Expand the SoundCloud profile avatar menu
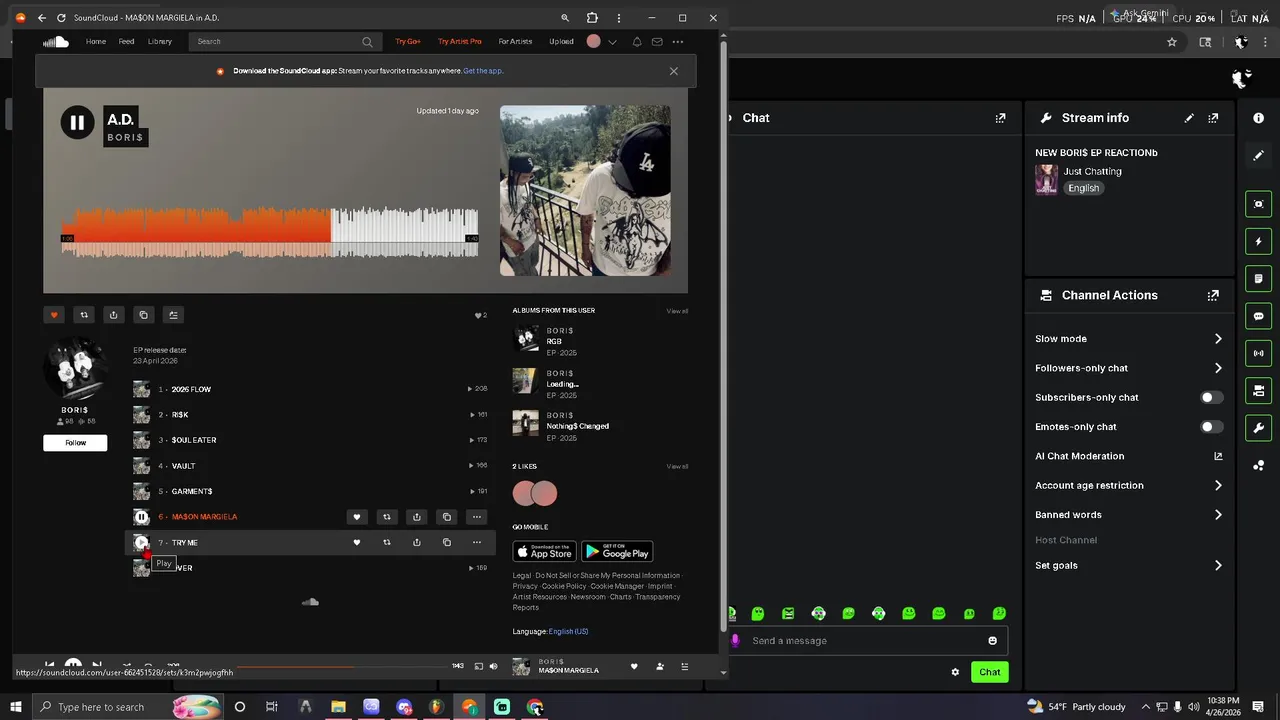 click(x=601, y=42)
